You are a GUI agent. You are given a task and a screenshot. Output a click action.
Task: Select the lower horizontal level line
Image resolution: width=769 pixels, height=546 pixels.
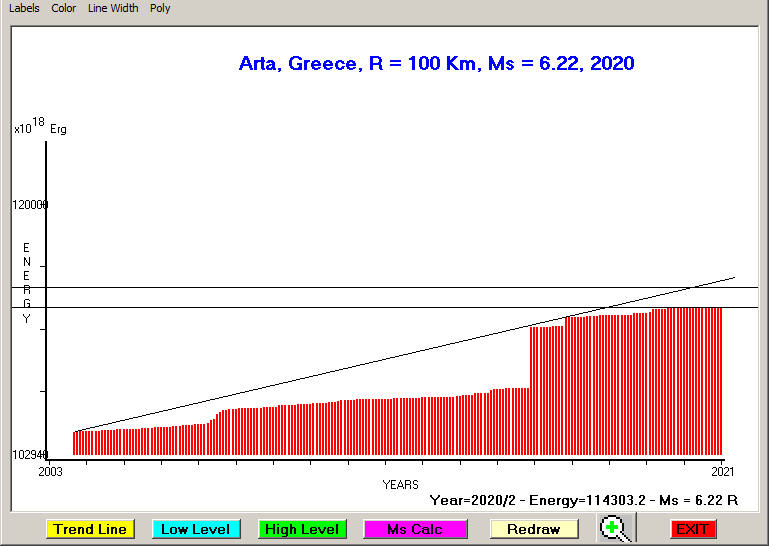coord(300,307)
